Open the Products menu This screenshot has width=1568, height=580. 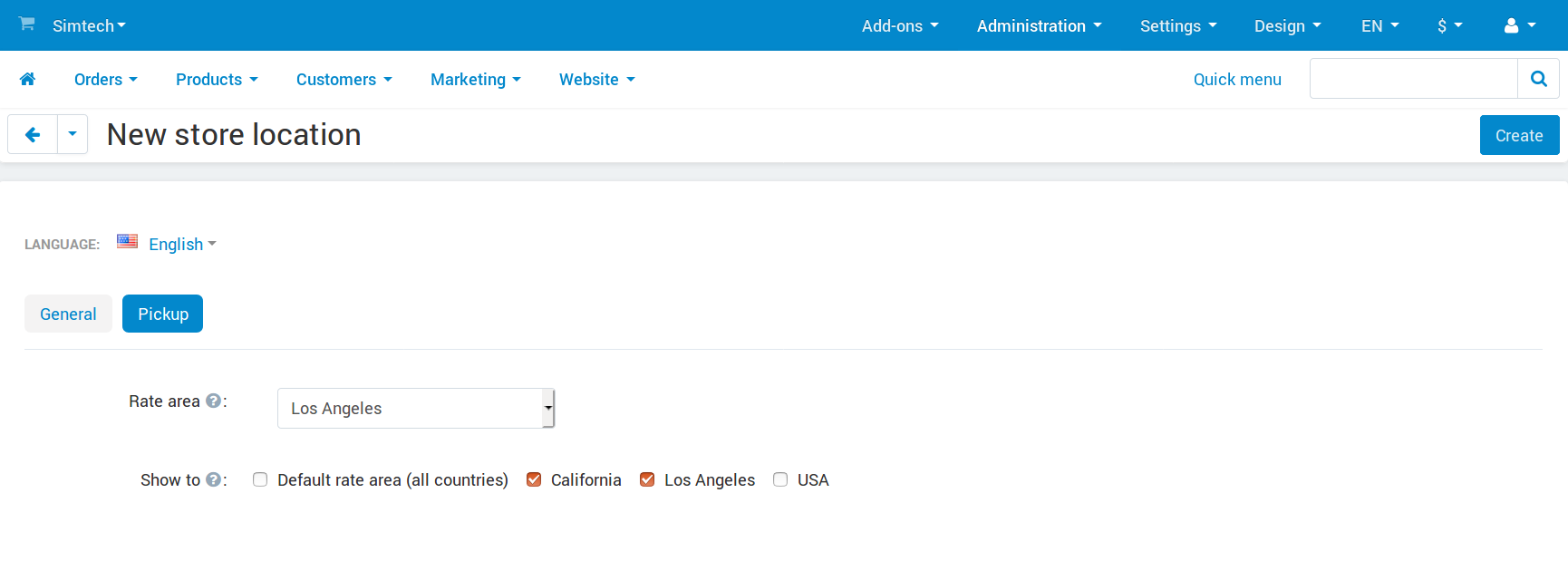[x=217, y=80]
